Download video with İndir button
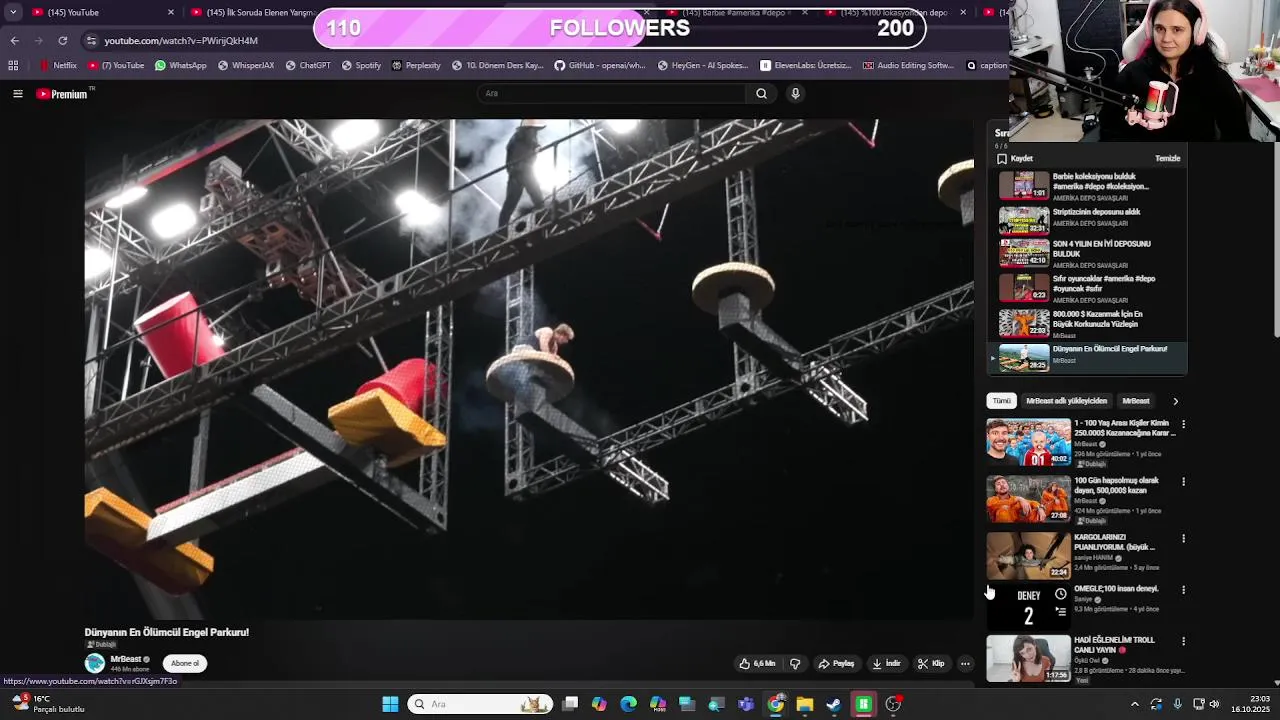 tap(886, 663)
